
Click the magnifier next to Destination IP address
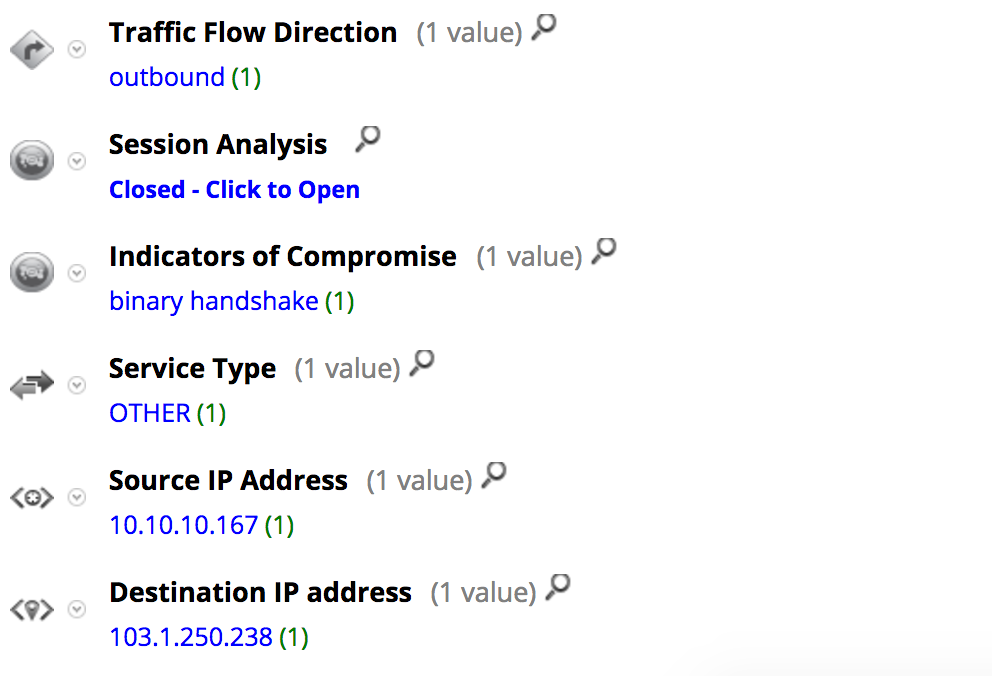(x=558, y=588)
